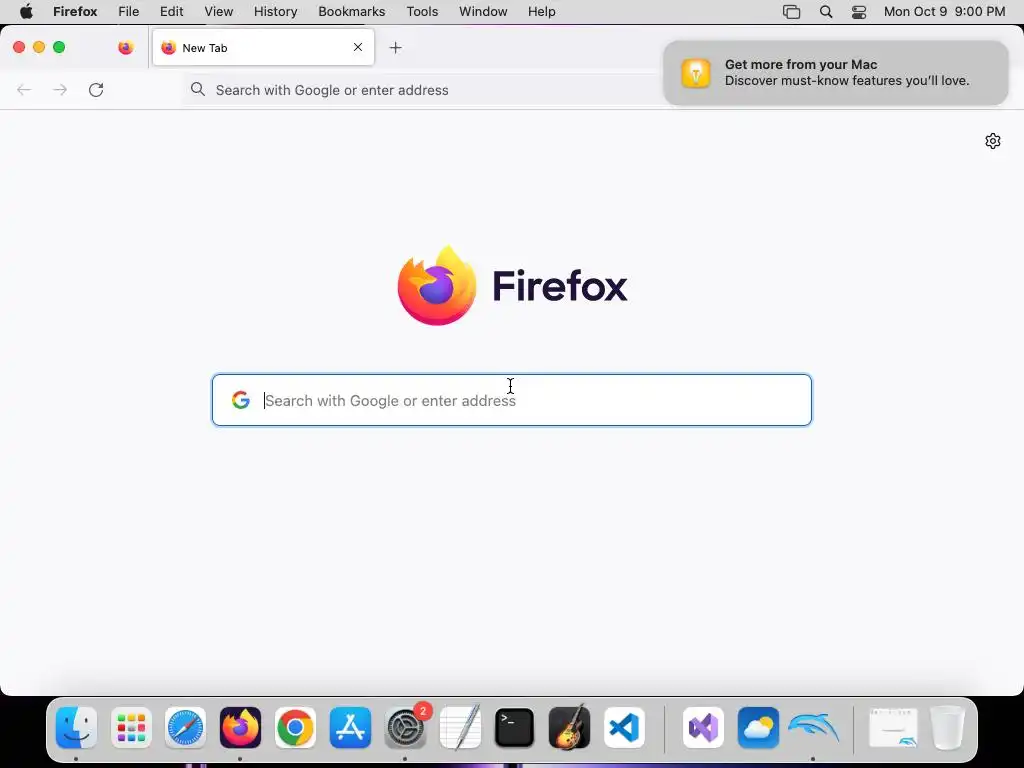Close the New Tab tab
Viewport: 1024px width, 768px height.
coord(358,47)
